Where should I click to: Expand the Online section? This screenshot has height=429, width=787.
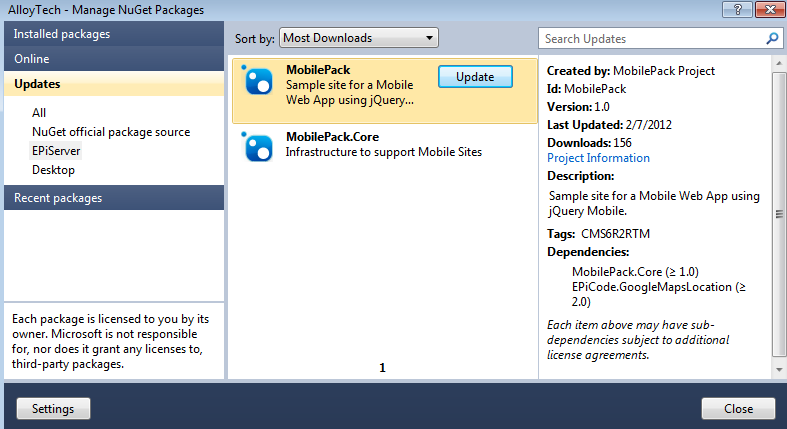coord(112,59)
